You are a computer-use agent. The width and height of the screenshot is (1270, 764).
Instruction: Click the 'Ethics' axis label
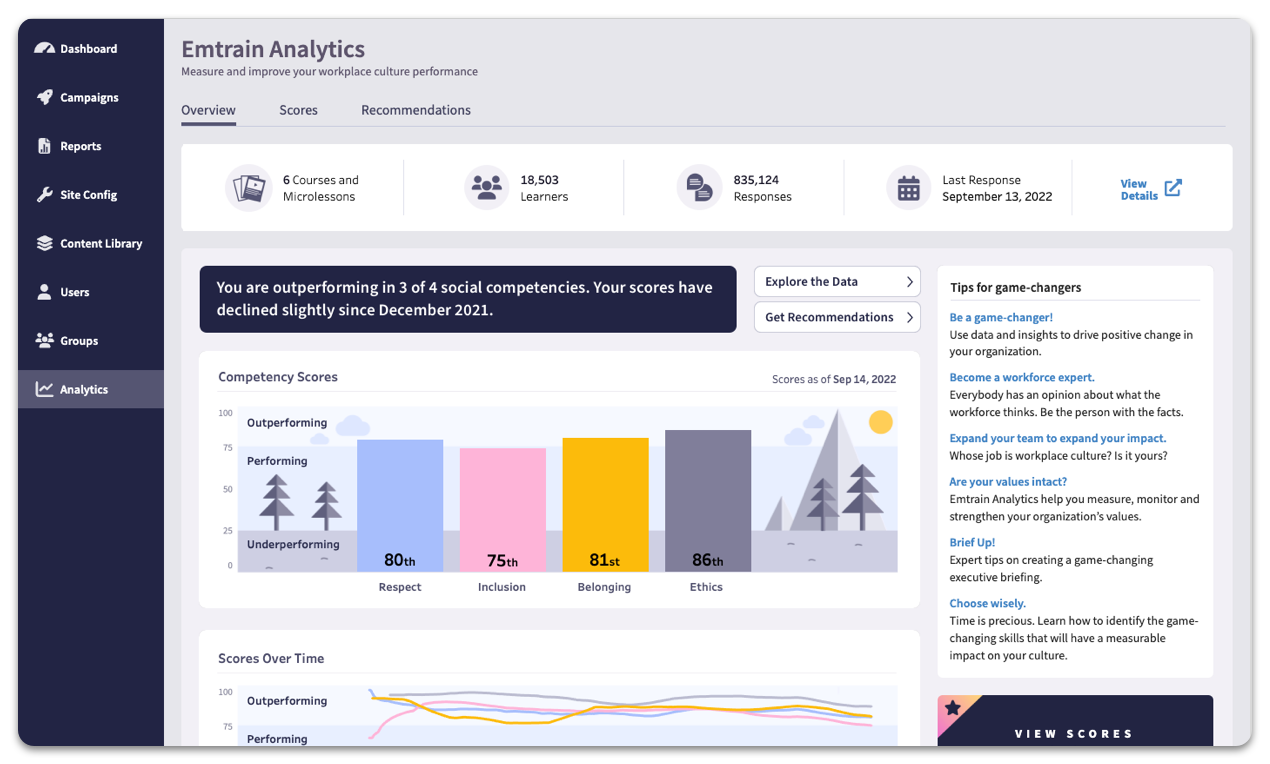pos(706,587)
